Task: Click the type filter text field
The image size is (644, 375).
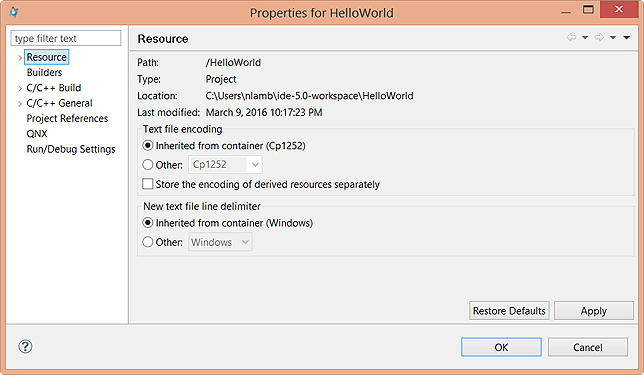Action: [66, 38]
